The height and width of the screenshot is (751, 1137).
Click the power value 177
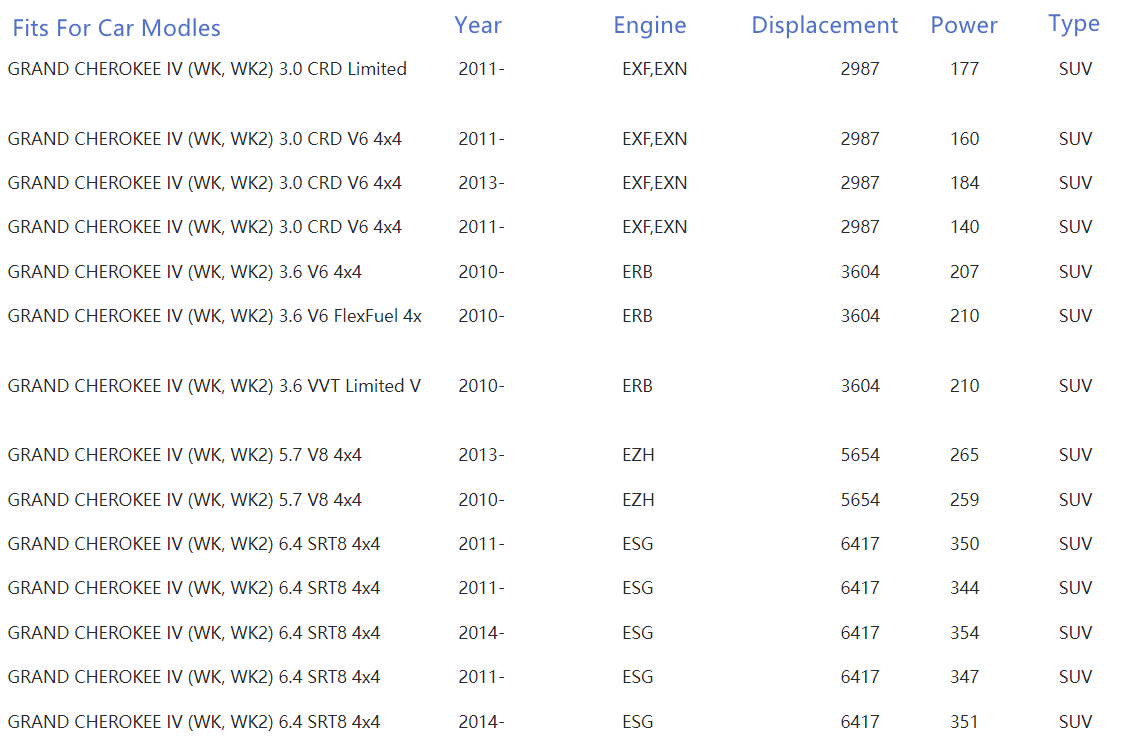pos(964,69)
